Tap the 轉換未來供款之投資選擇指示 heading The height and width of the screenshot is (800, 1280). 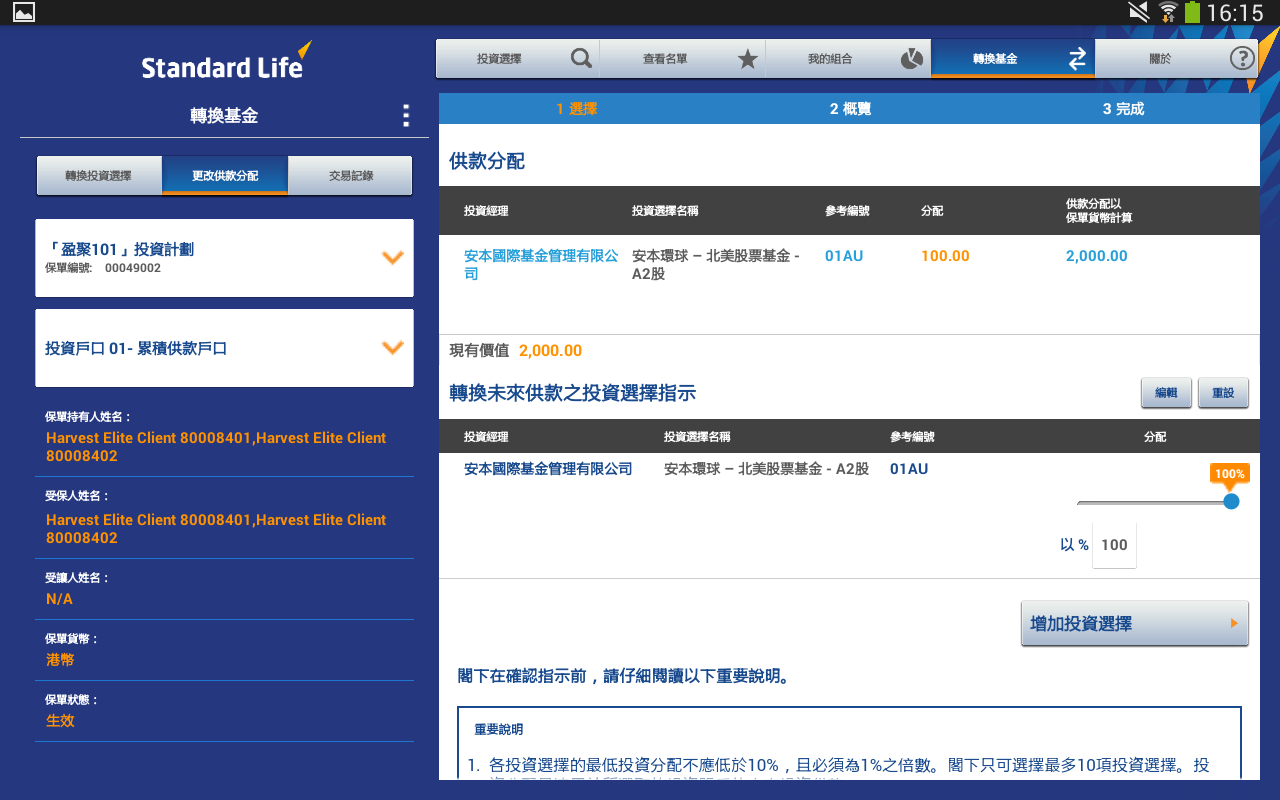coord(572,393)
